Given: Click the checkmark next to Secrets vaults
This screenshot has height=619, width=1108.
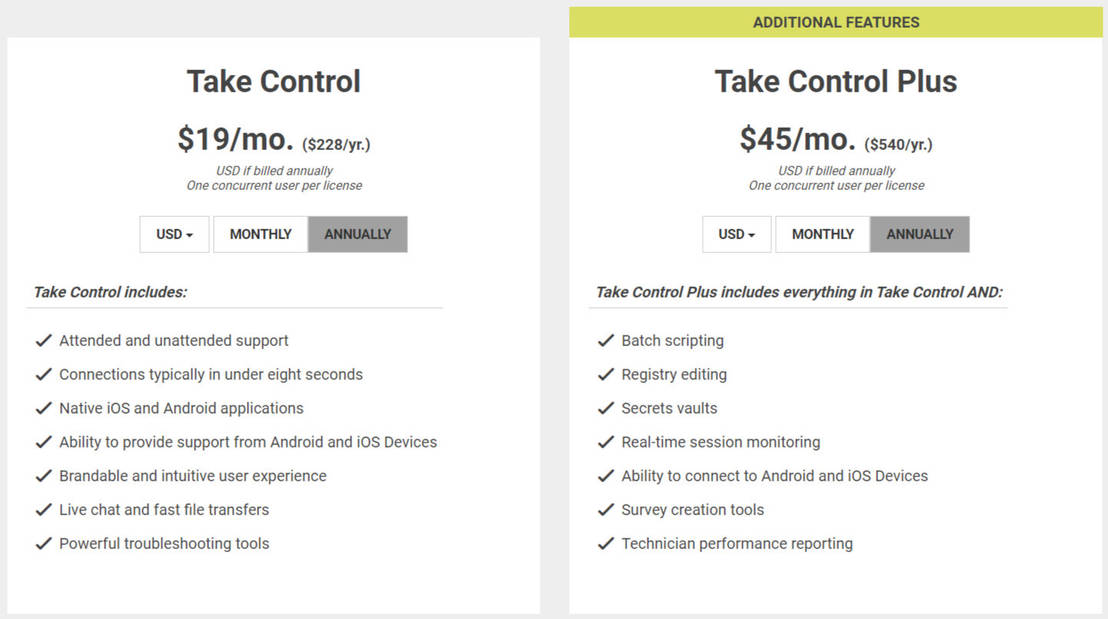Looking at the screenshot, I should click(x=606, y=408).
